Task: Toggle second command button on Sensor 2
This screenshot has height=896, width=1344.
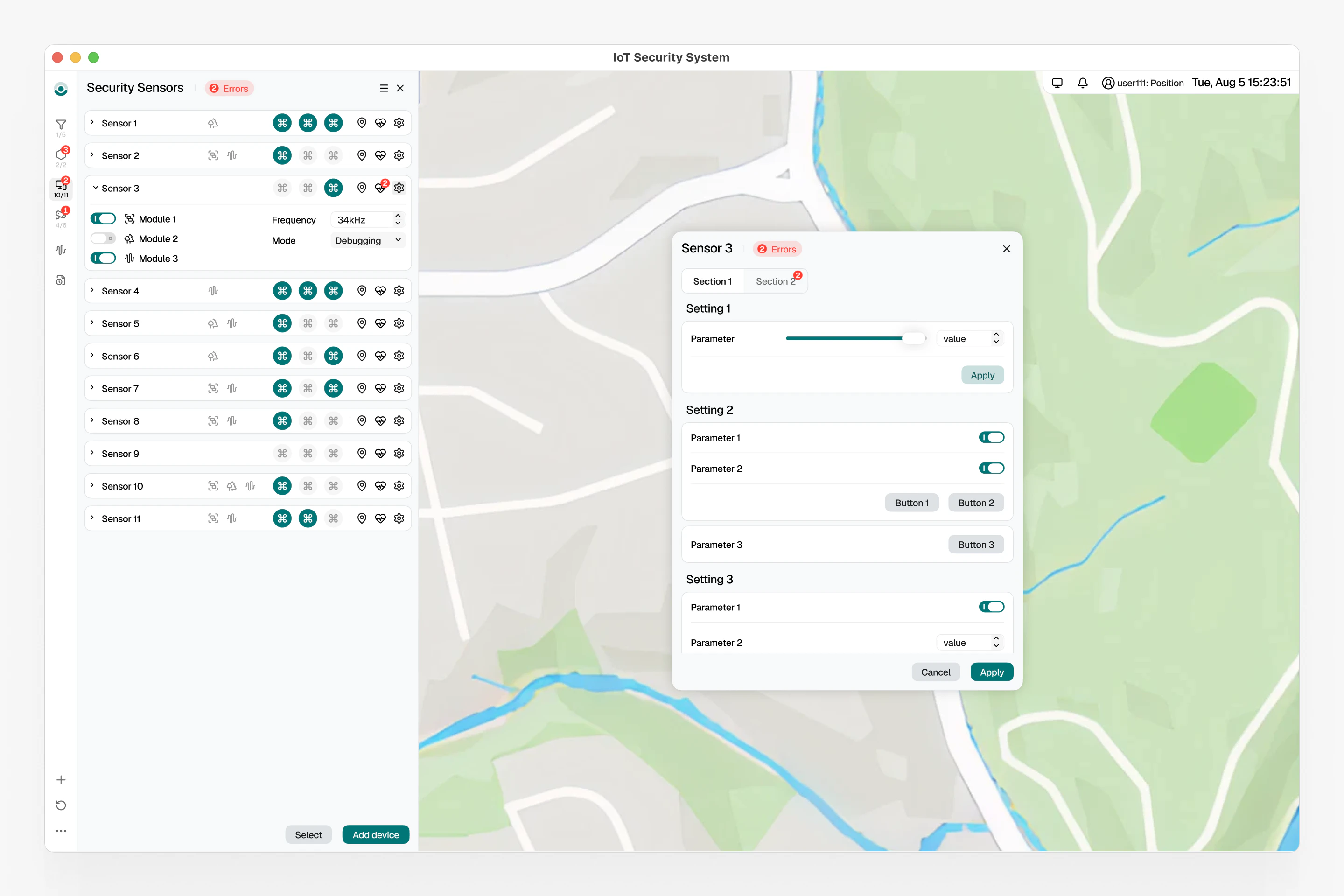Action: point(308,155)
